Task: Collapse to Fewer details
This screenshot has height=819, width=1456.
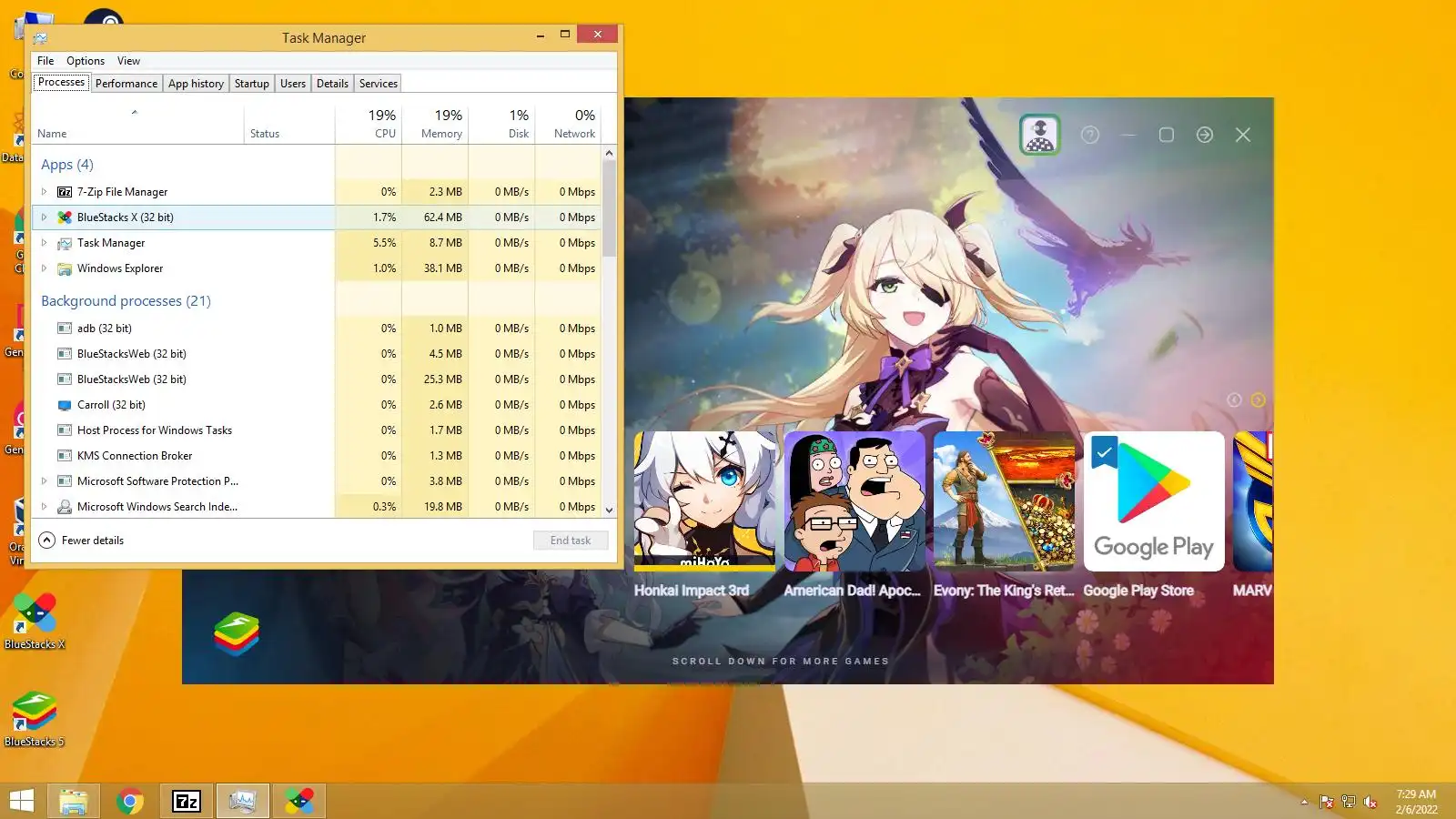Action: (x=81, y=541)
